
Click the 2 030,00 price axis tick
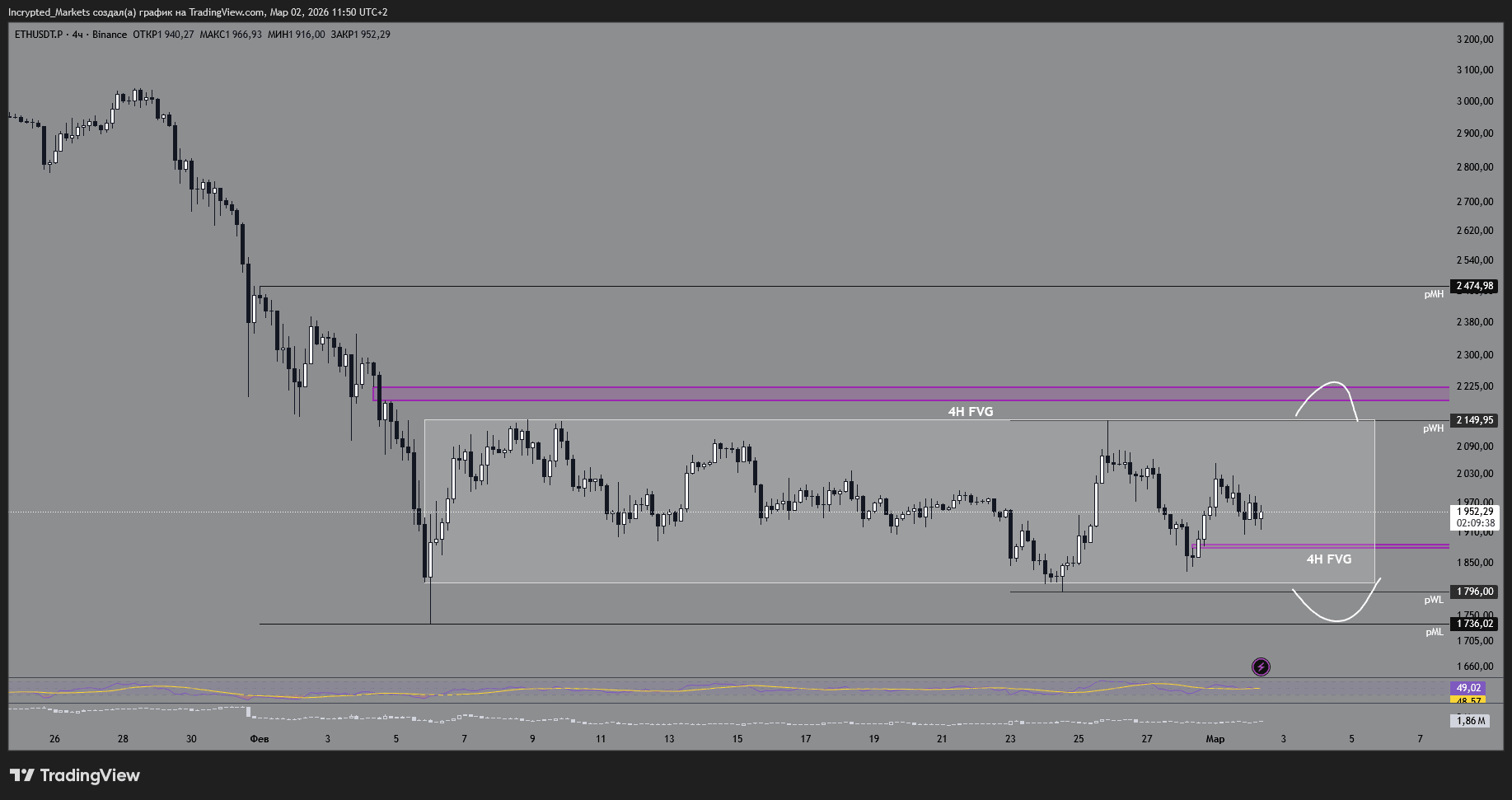click(1475, 474)
